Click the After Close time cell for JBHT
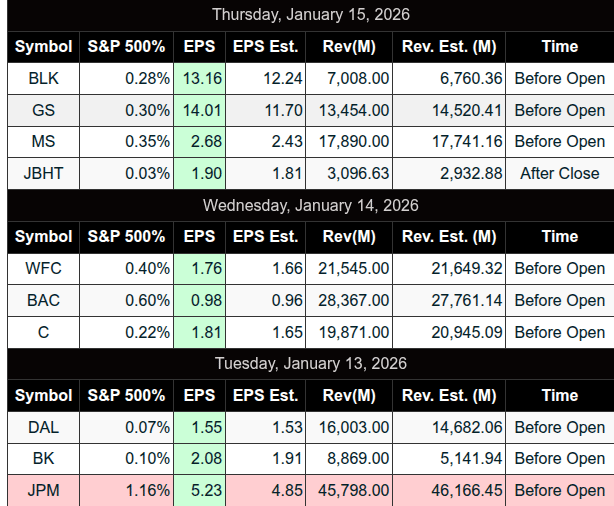Image resolution: width=614 pixels, height=506 pixels. (x=559, y=174)
